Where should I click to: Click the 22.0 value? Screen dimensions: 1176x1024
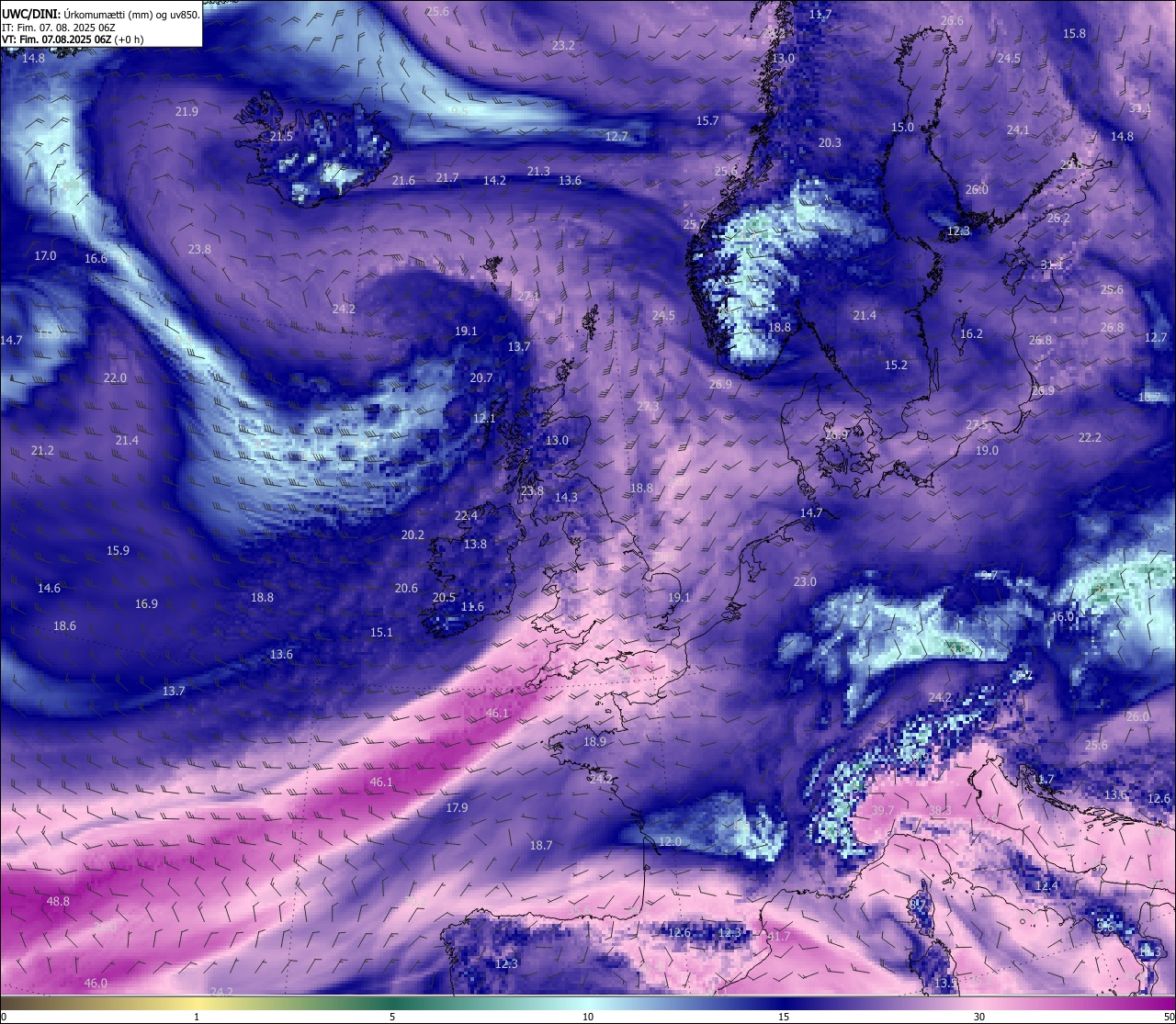pos(115,378)
